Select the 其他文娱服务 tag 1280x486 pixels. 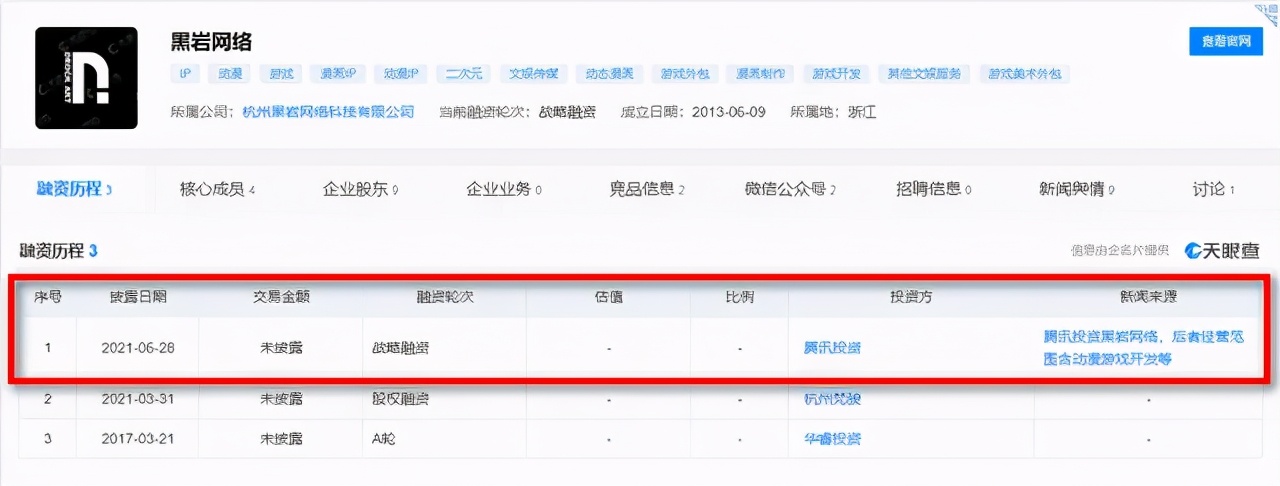(924, 74)
